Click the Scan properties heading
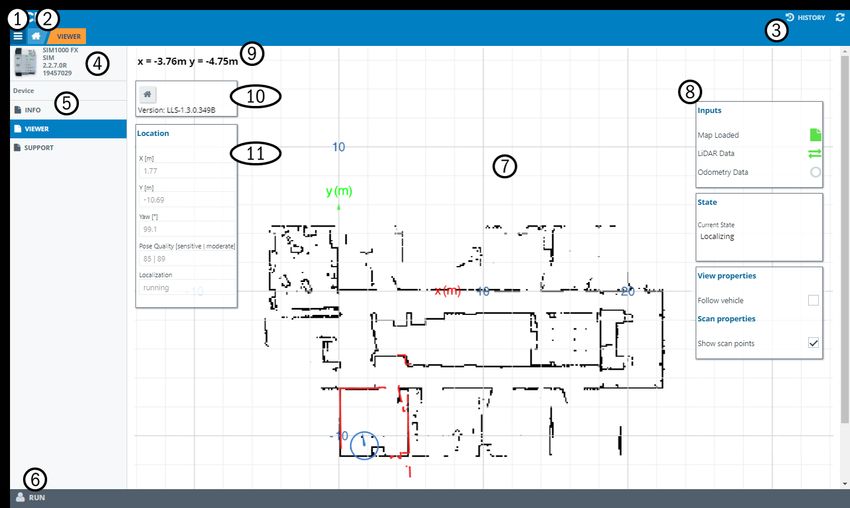Screen dimensions: 850x508 pos(726,319)
